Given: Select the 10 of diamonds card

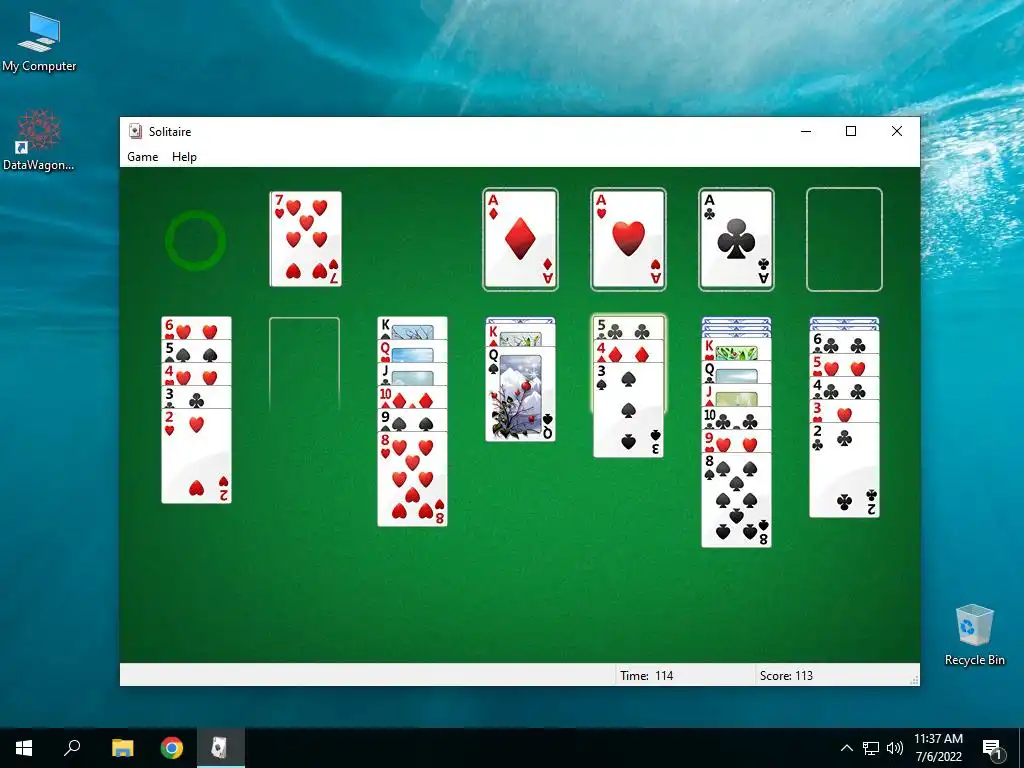Looking at the screenshot, I should 413,397.
